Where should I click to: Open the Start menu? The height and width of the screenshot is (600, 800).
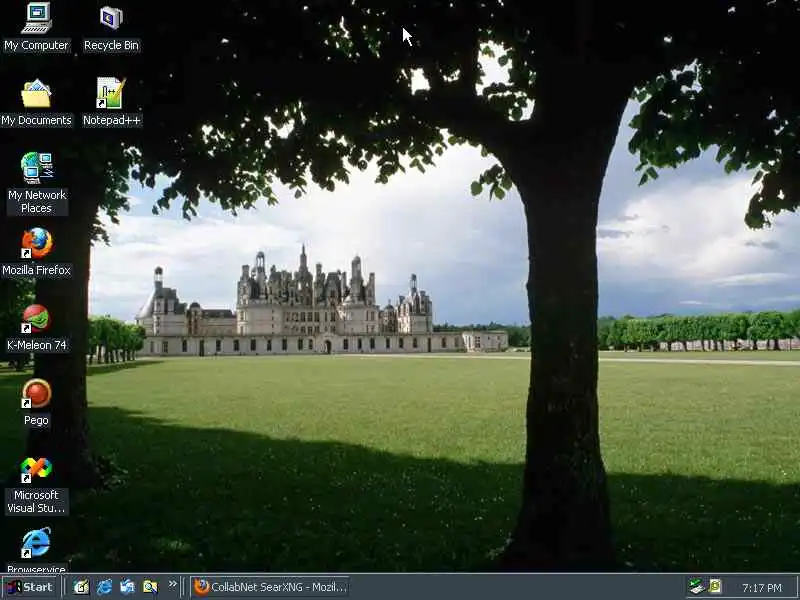[31, 587]
